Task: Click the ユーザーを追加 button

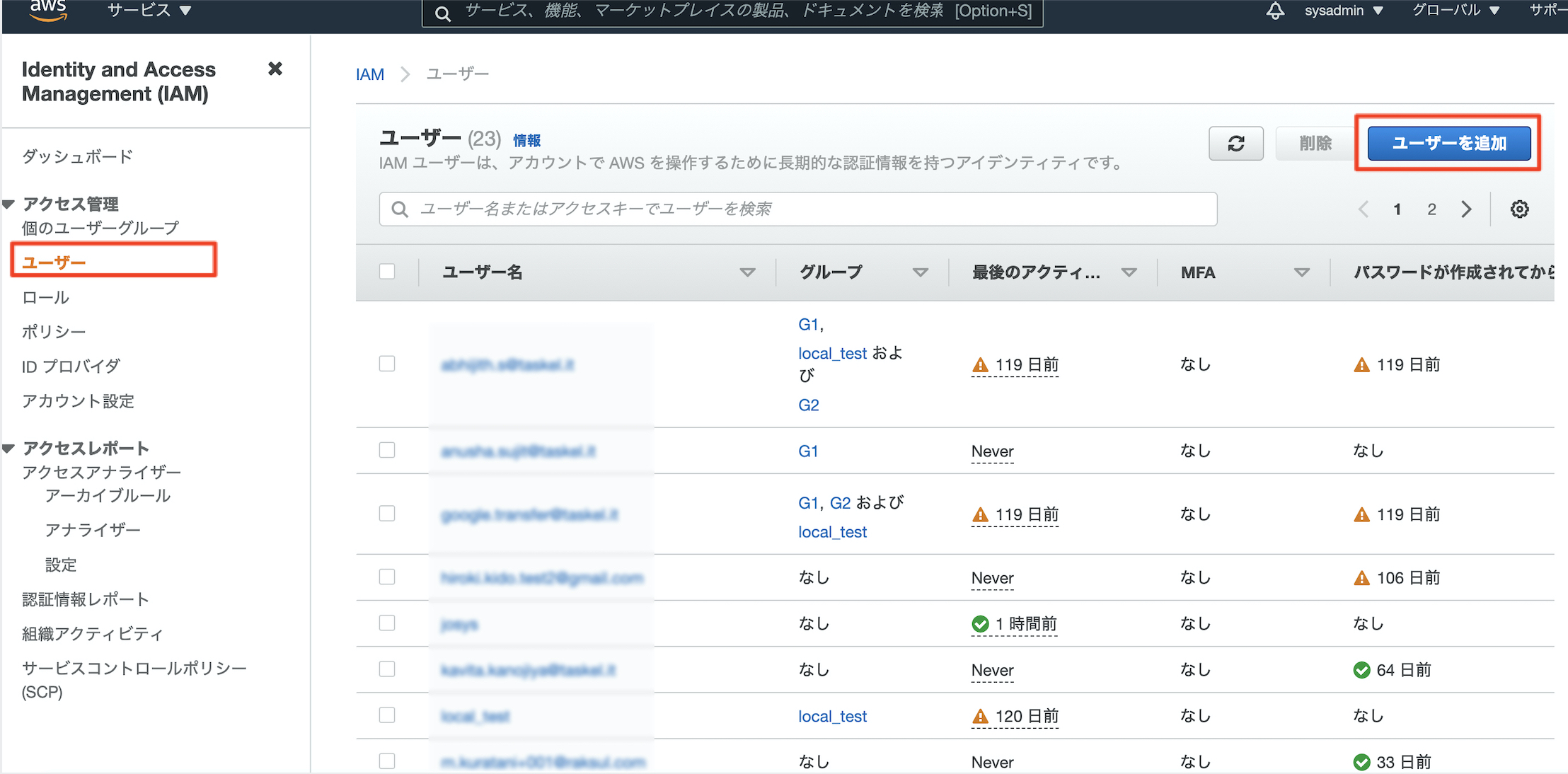Action: (1448, 144)
